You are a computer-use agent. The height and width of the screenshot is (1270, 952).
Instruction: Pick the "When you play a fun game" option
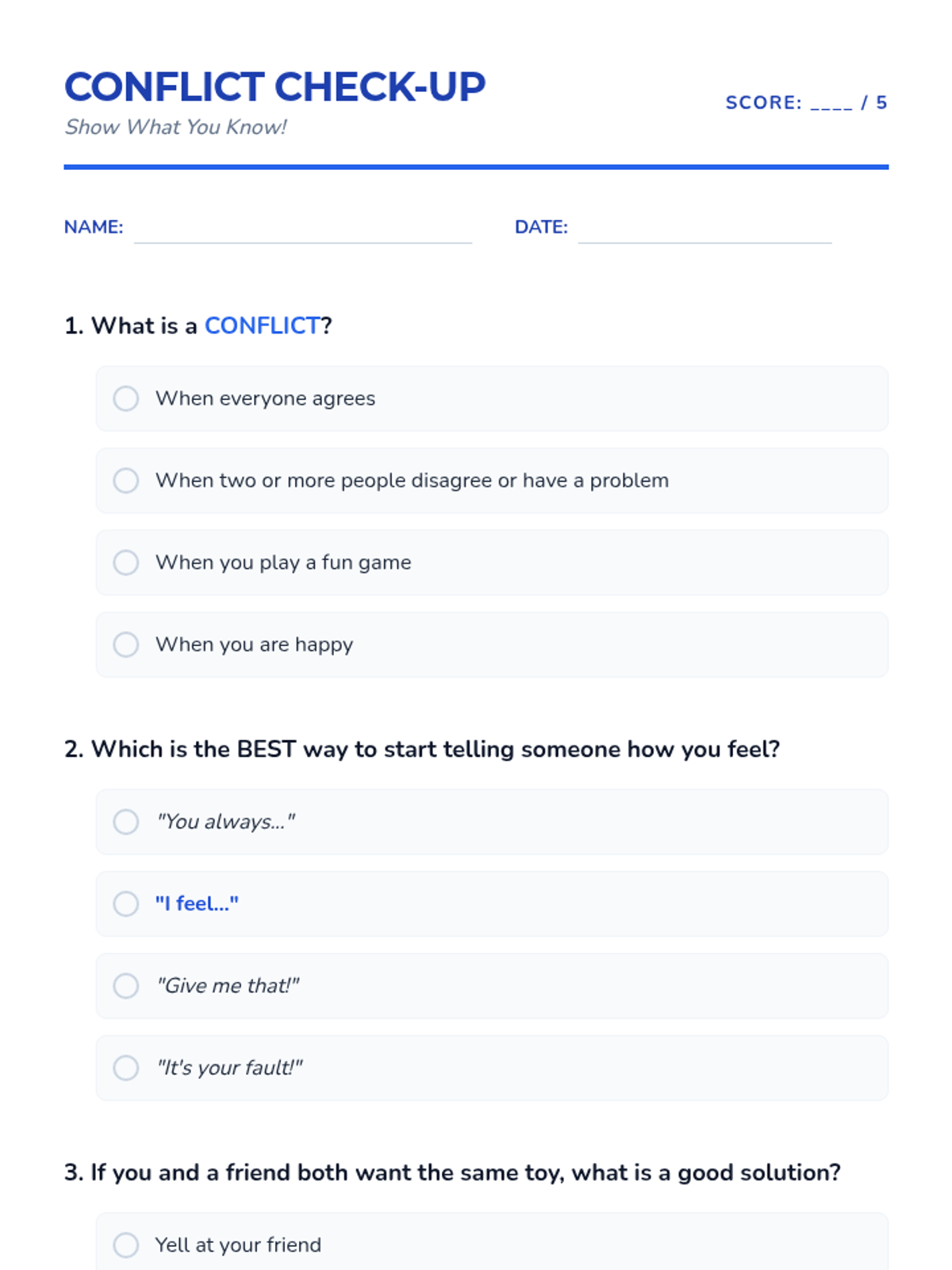coord(126,563)
